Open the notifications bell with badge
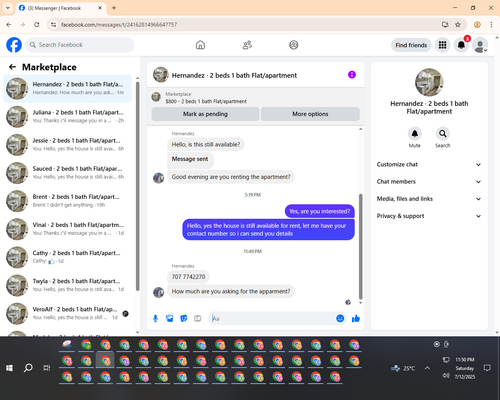Viewport: 500px width, 400px height. pos(461,45)
